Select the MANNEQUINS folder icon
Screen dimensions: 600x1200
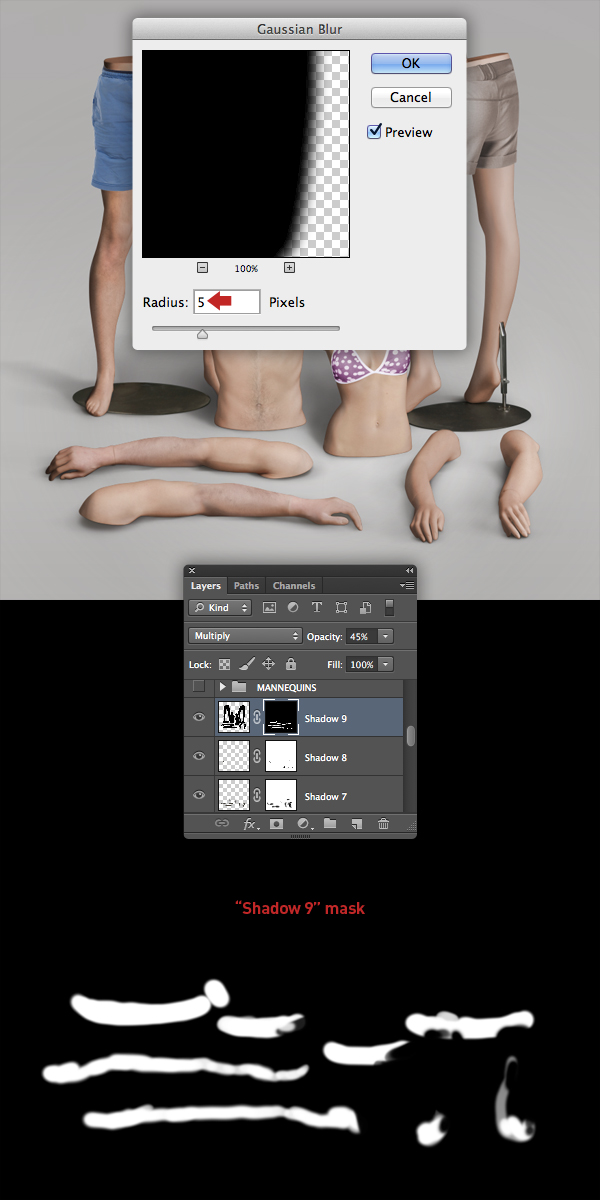pos(239,687)
